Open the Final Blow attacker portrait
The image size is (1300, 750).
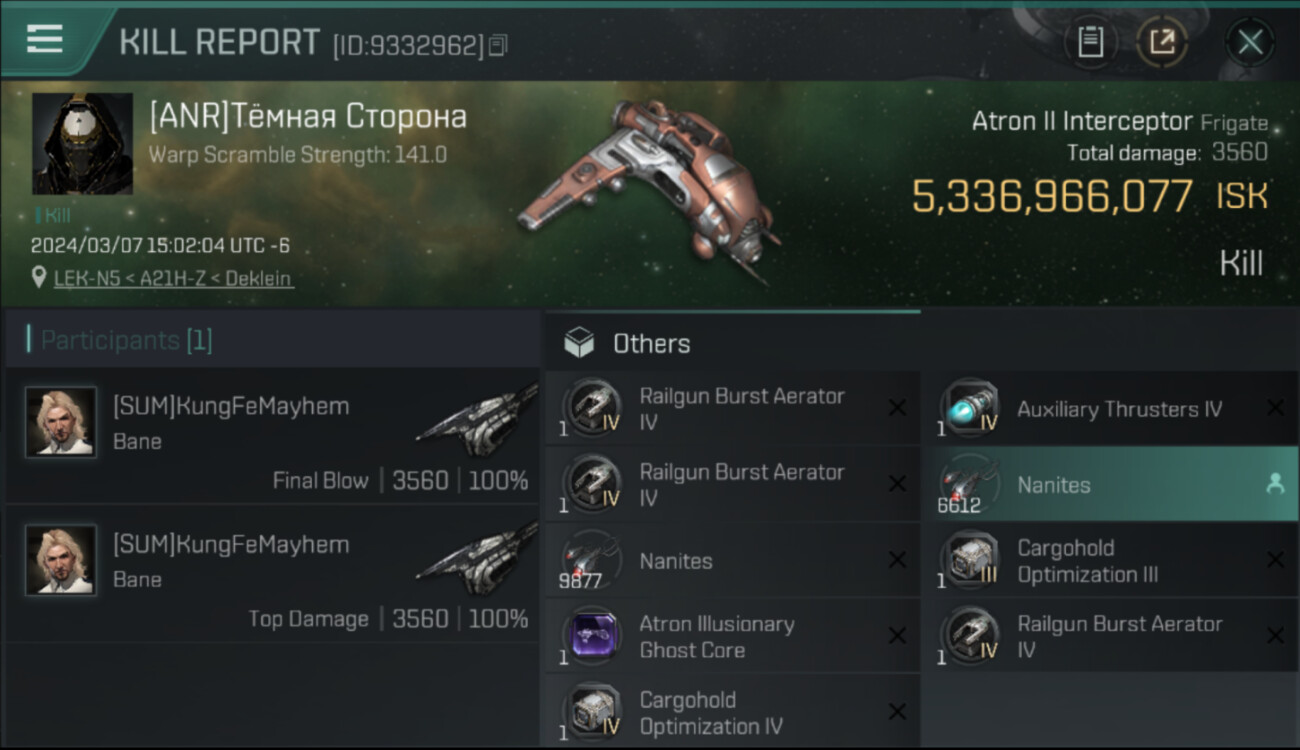pos(61,423)
